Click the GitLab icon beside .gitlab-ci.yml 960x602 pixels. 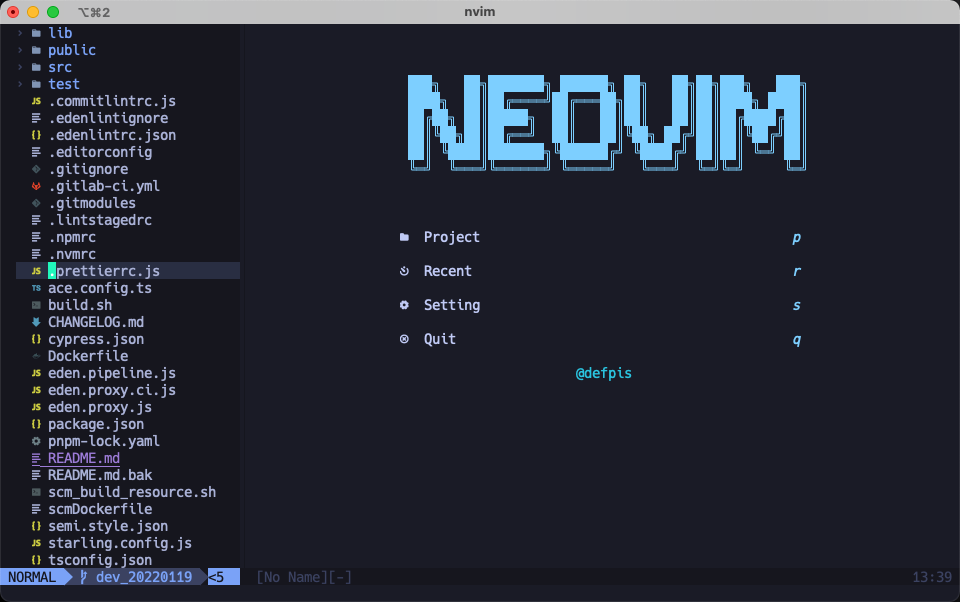pyautogui.click(x=36, y=186)
